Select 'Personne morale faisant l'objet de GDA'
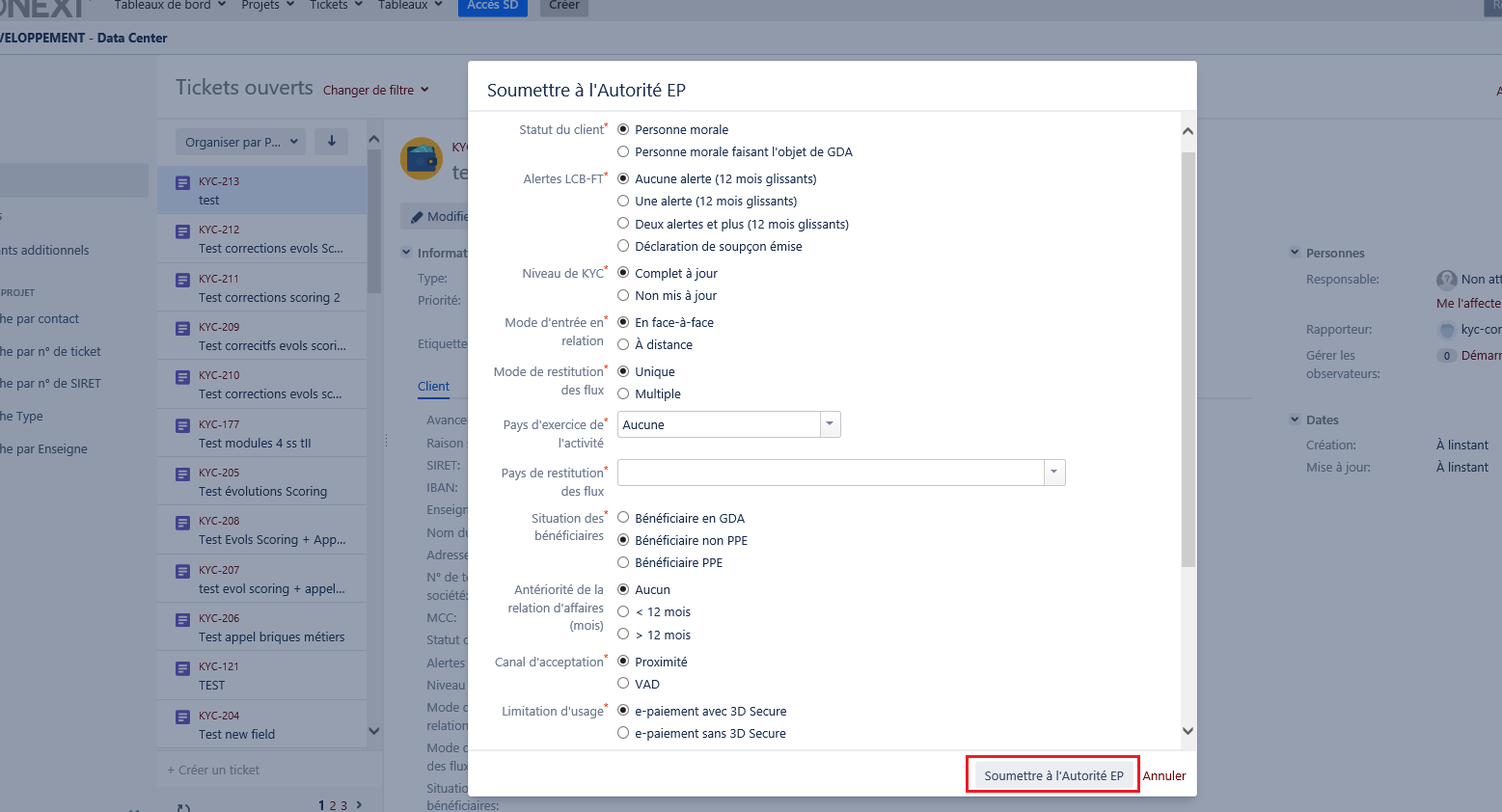The height and width of the screenshot is (812, 1502). 623,152
